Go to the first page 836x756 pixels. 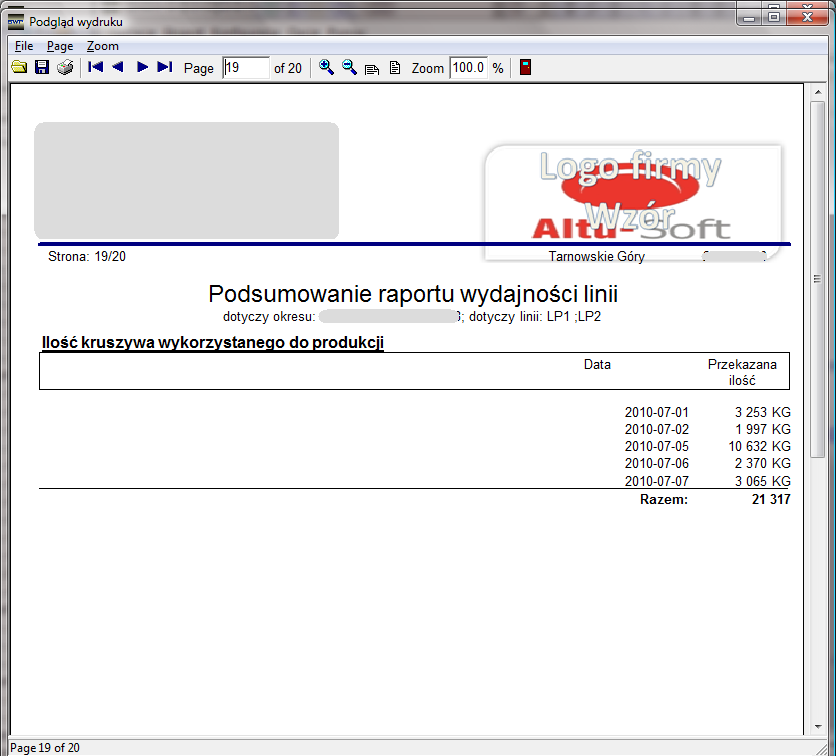coord(96,68)
